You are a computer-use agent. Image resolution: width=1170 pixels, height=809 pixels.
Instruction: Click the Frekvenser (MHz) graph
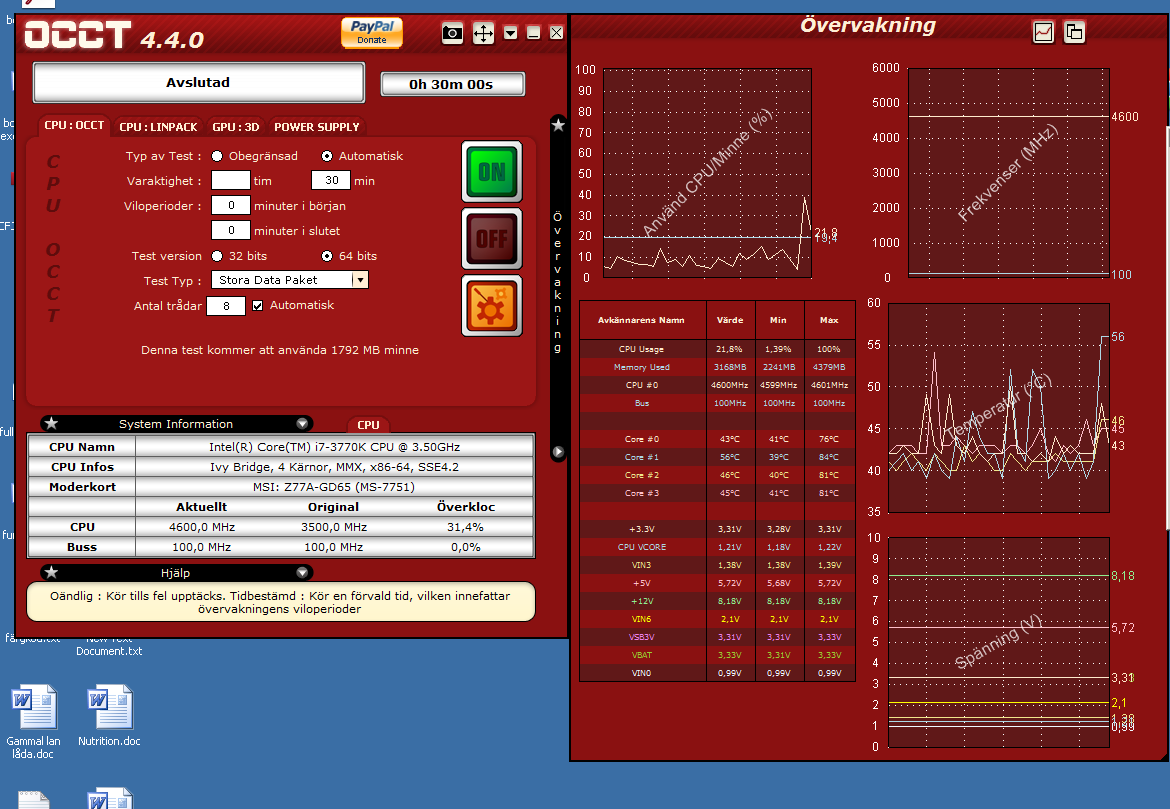[x=1008, y=173]
